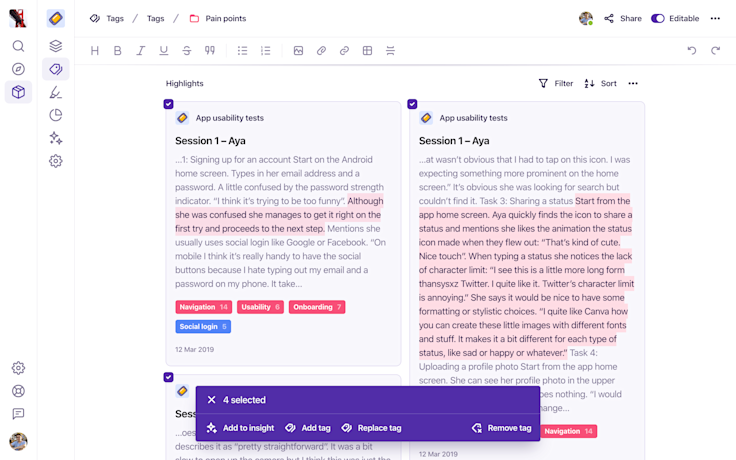The image size is (736, 460).
Task: Click Remove tag in selection bar
Action: tap(501, 428)
